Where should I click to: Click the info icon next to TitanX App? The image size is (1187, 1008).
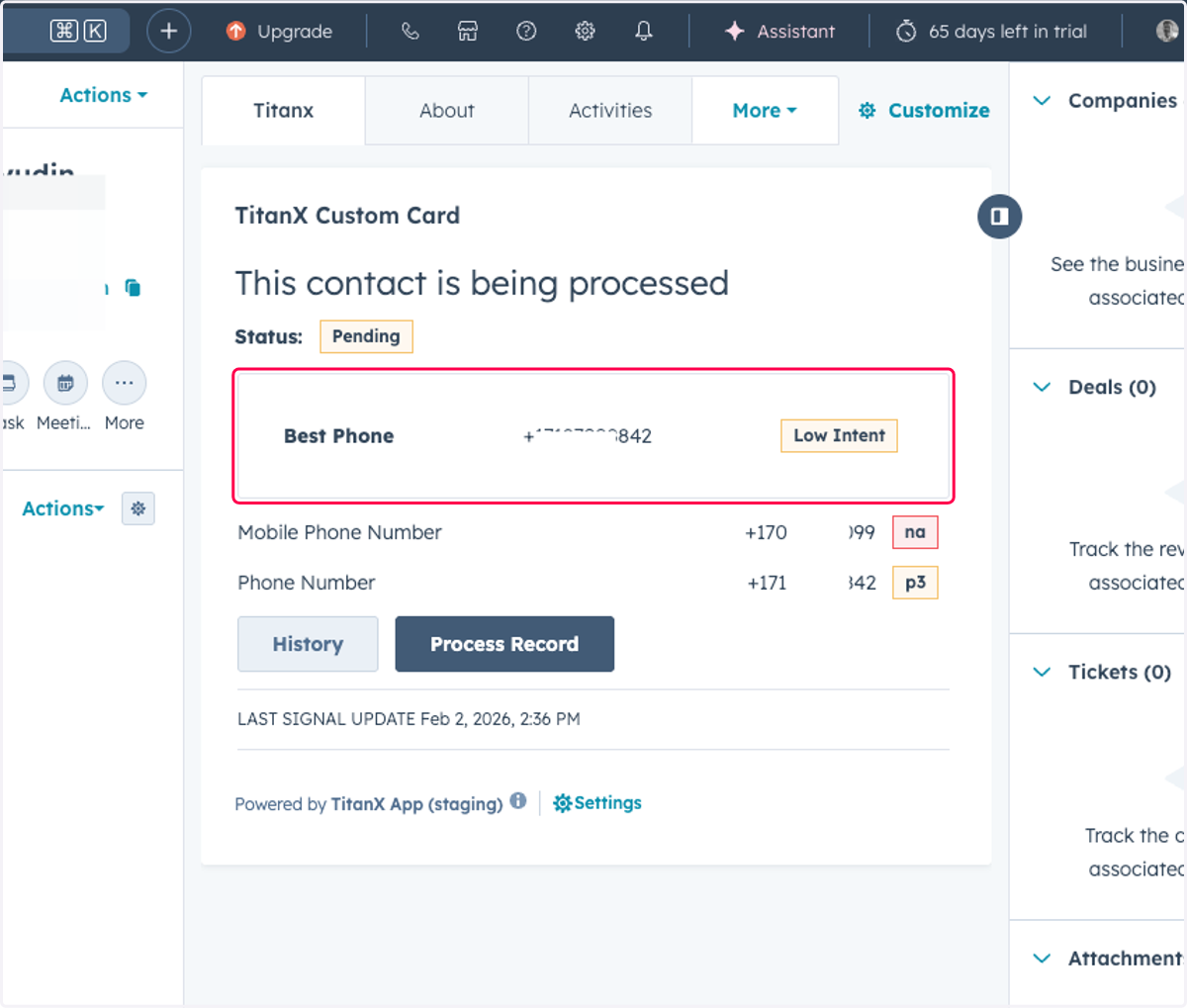click(x=518, y=801)
